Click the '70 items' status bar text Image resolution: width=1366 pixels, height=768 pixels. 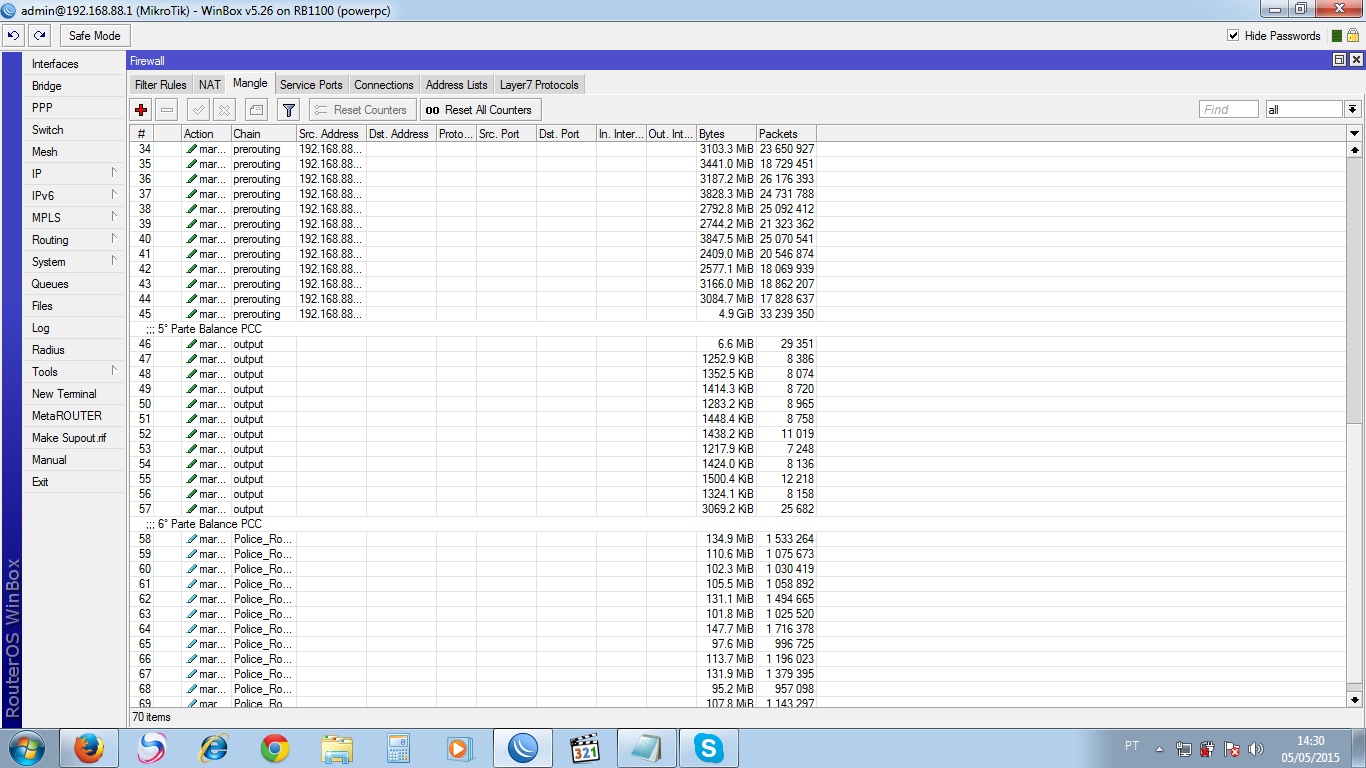[151, 717]
